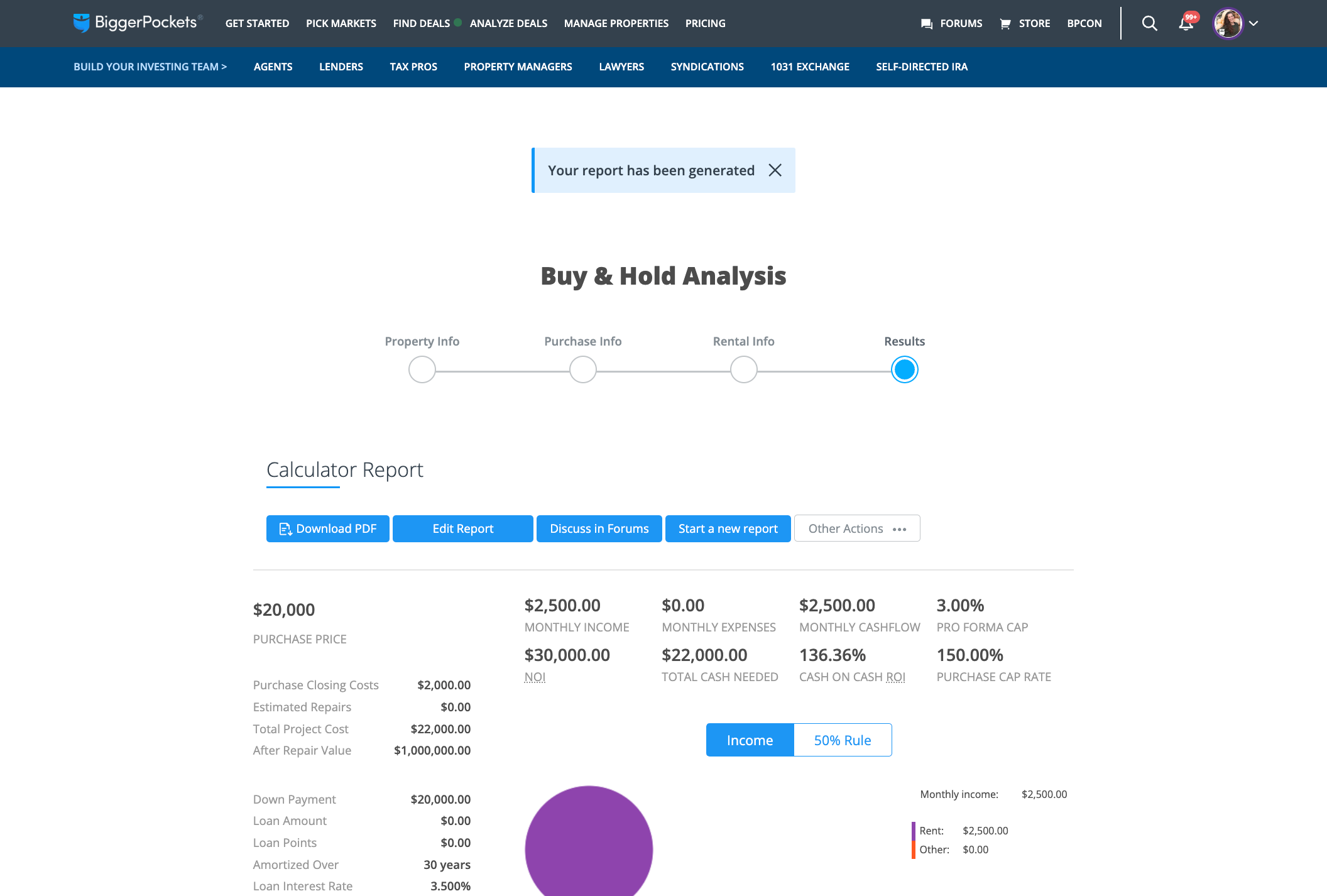Open the Find Deals menu
The height and width of the screenshot is (896, 1327).
(422, 23)
